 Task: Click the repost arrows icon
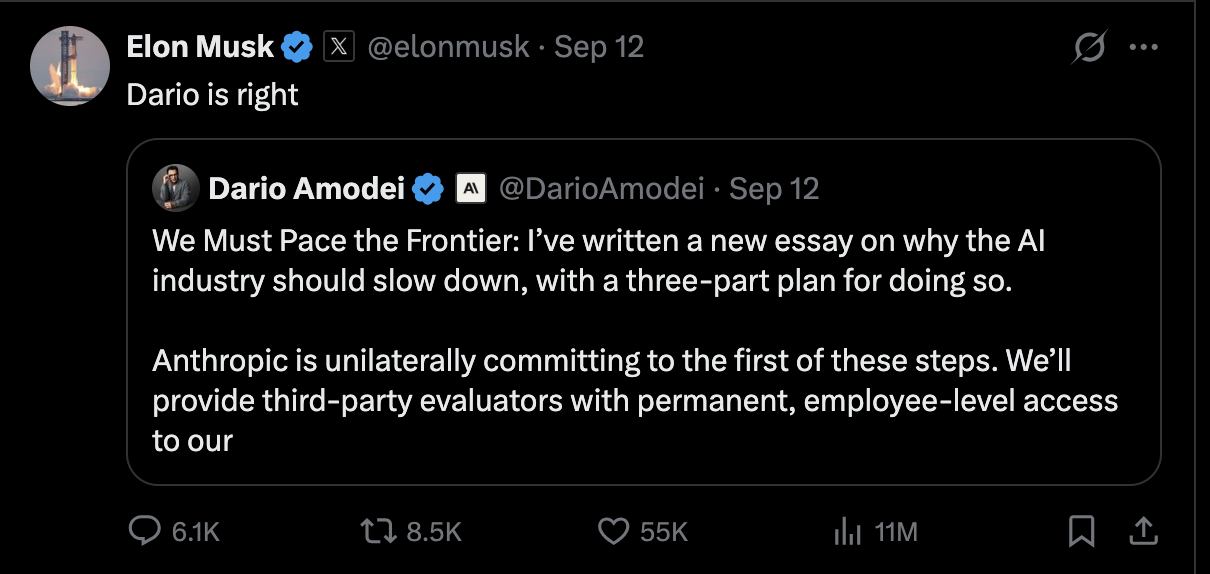[379, 532]
